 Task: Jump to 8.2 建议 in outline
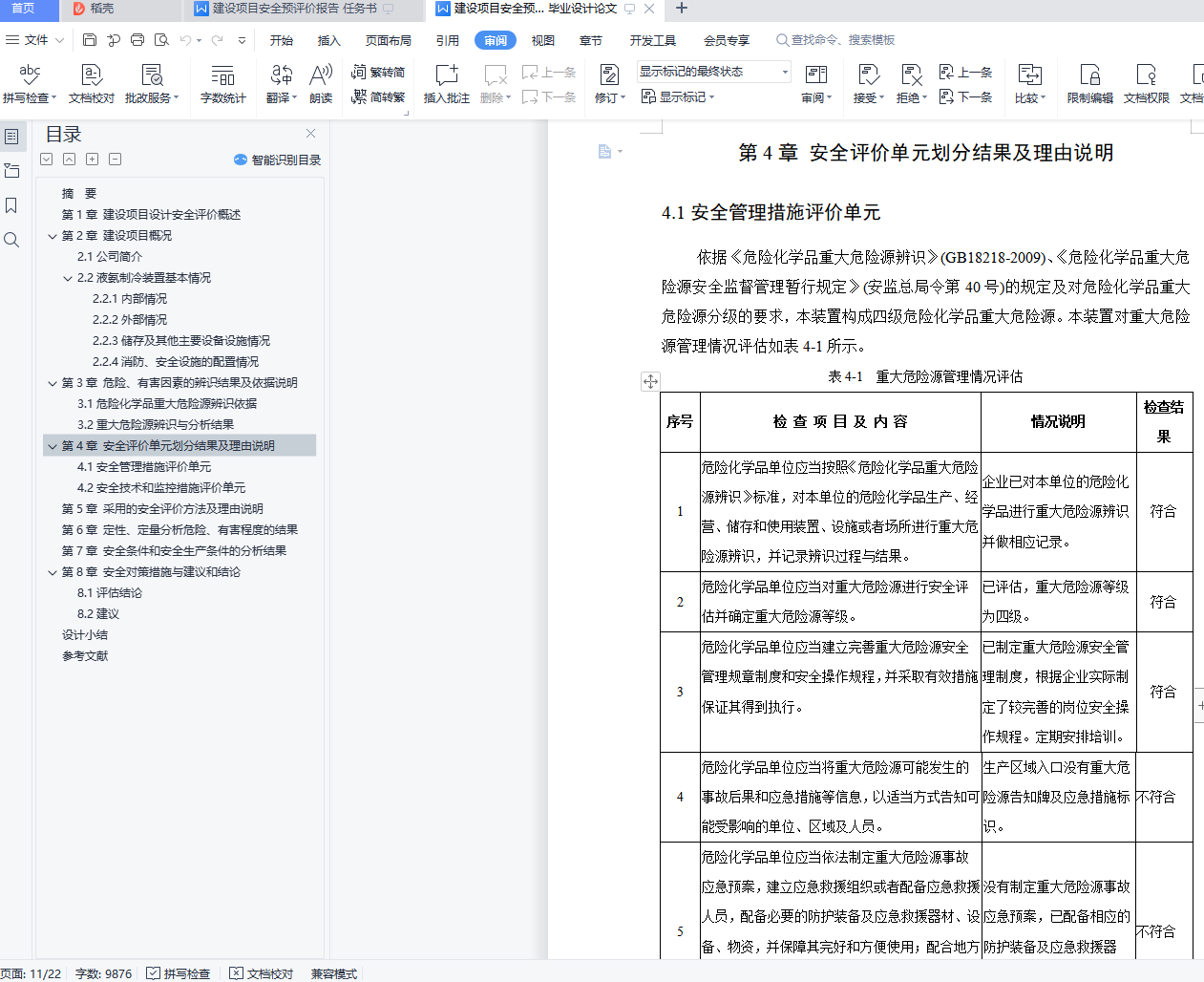(98, 614)
